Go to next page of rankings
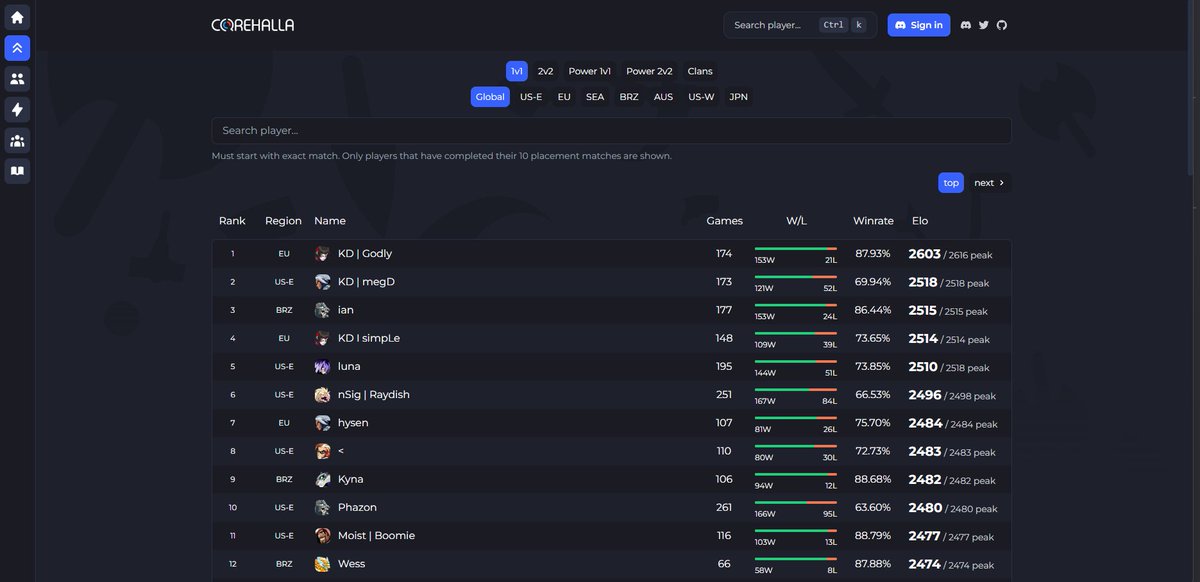Viewport: 1200px width, 582px height. click(x=990, y=183)
